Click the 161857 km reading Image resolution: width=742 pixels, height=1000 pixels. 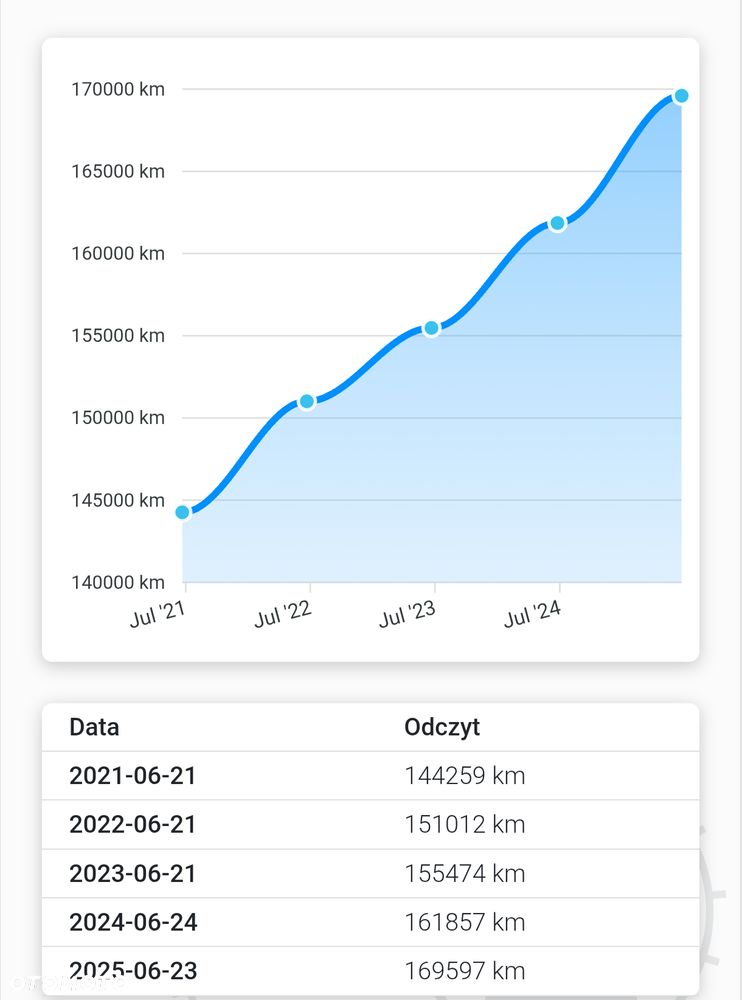(464, 922)
